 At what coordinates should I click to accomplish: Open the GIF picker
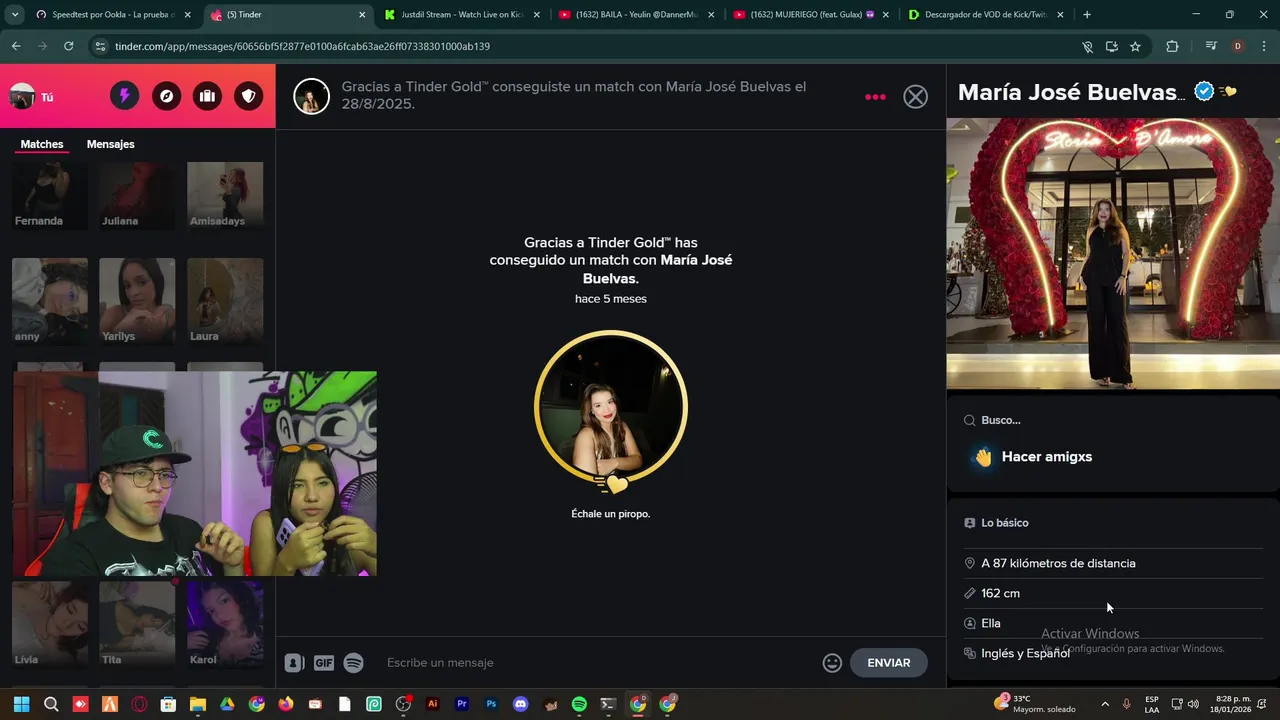[x=324, y=662]
